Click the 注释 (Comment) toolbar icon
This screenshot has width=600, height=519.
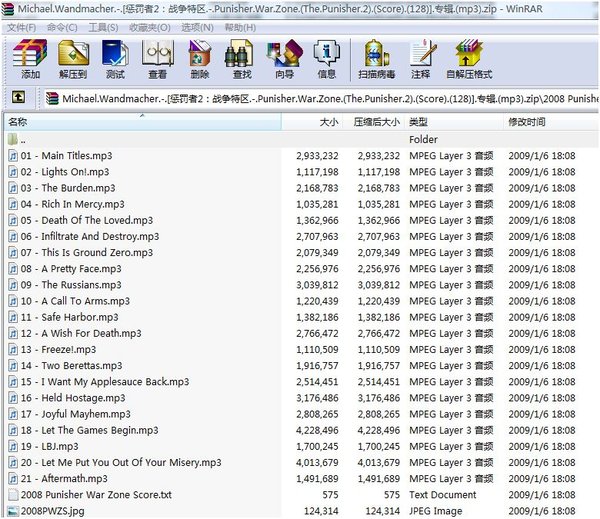(423, 54)
